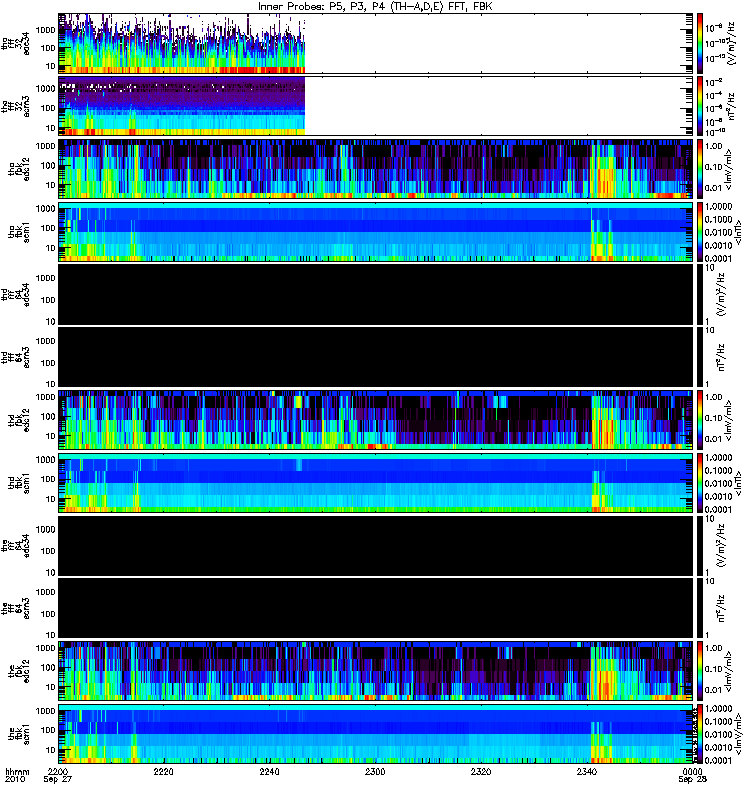
Task: Select the tha fbk edc12 spectrogram panel
Action: pyautogui.click(x=376, y=168)
